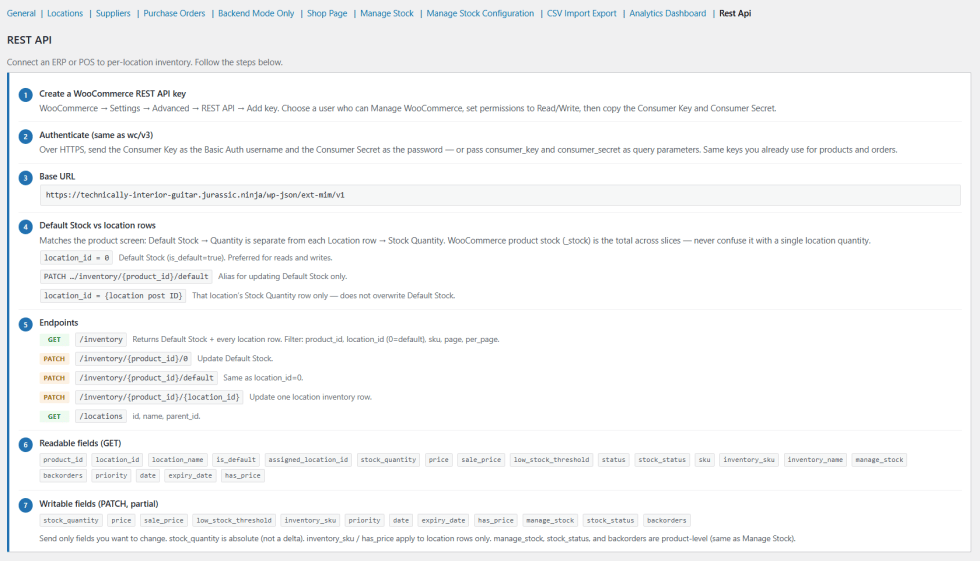Go to CSV Import Export tab

click(581, 13)
